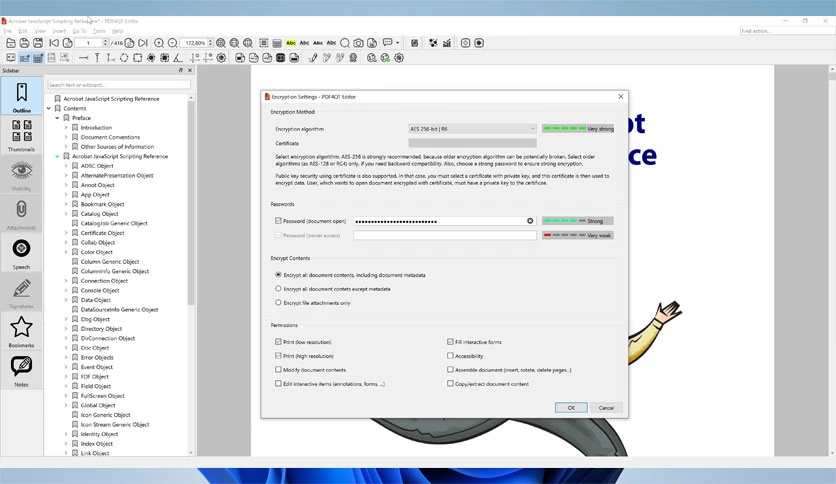Click the certificate ribbon icon in toolbar
Viewport: 836px width, 484px height.
[x=353, y=58]
